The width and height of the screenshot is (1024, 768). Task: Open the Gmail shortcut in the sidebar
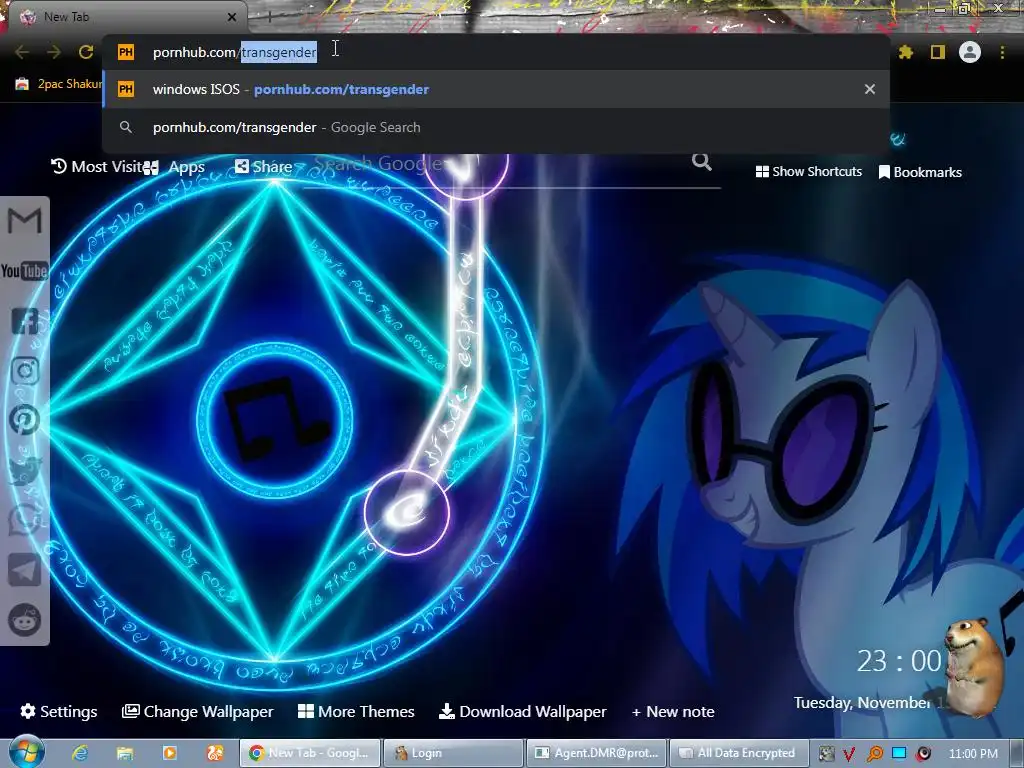tap(25, 221)
